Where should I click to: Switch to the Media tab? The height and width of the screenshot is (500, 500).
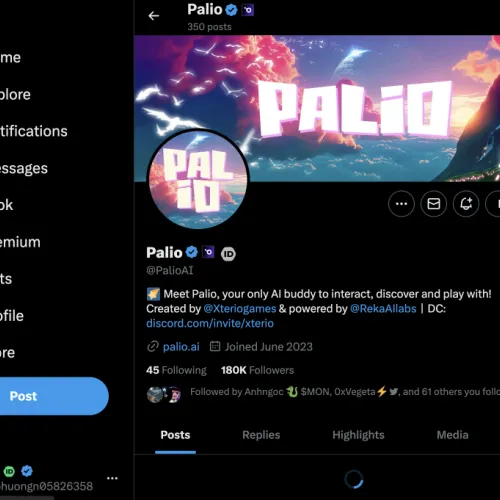pos(452,435)
